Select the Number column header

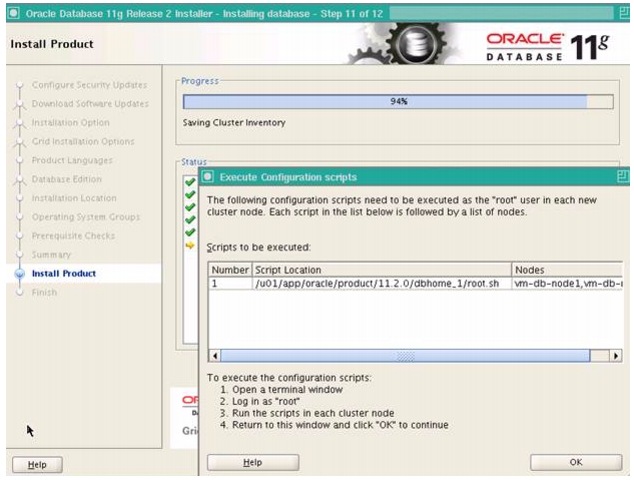coord(230,270)
